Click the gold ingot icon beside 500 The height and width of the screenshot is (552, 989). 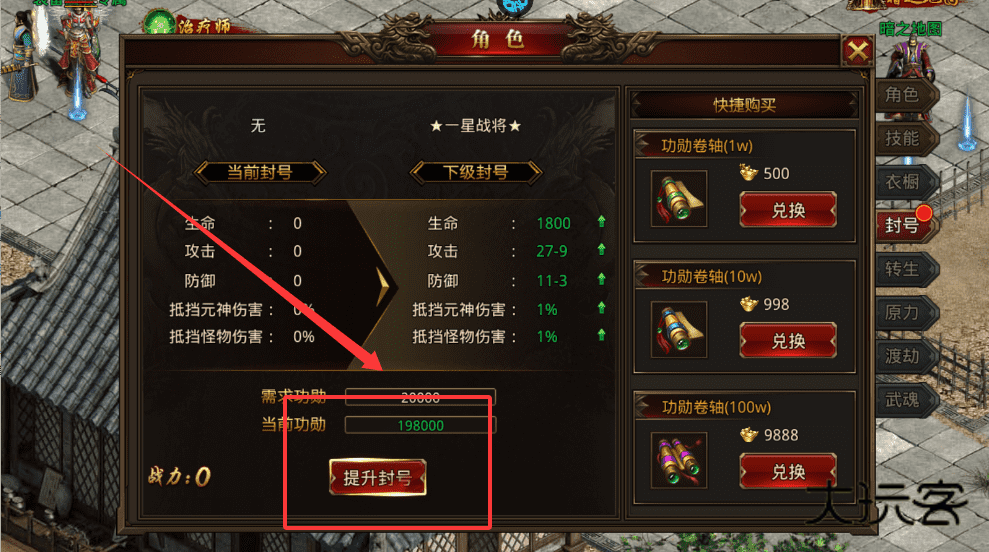click(x=748, y=173)
